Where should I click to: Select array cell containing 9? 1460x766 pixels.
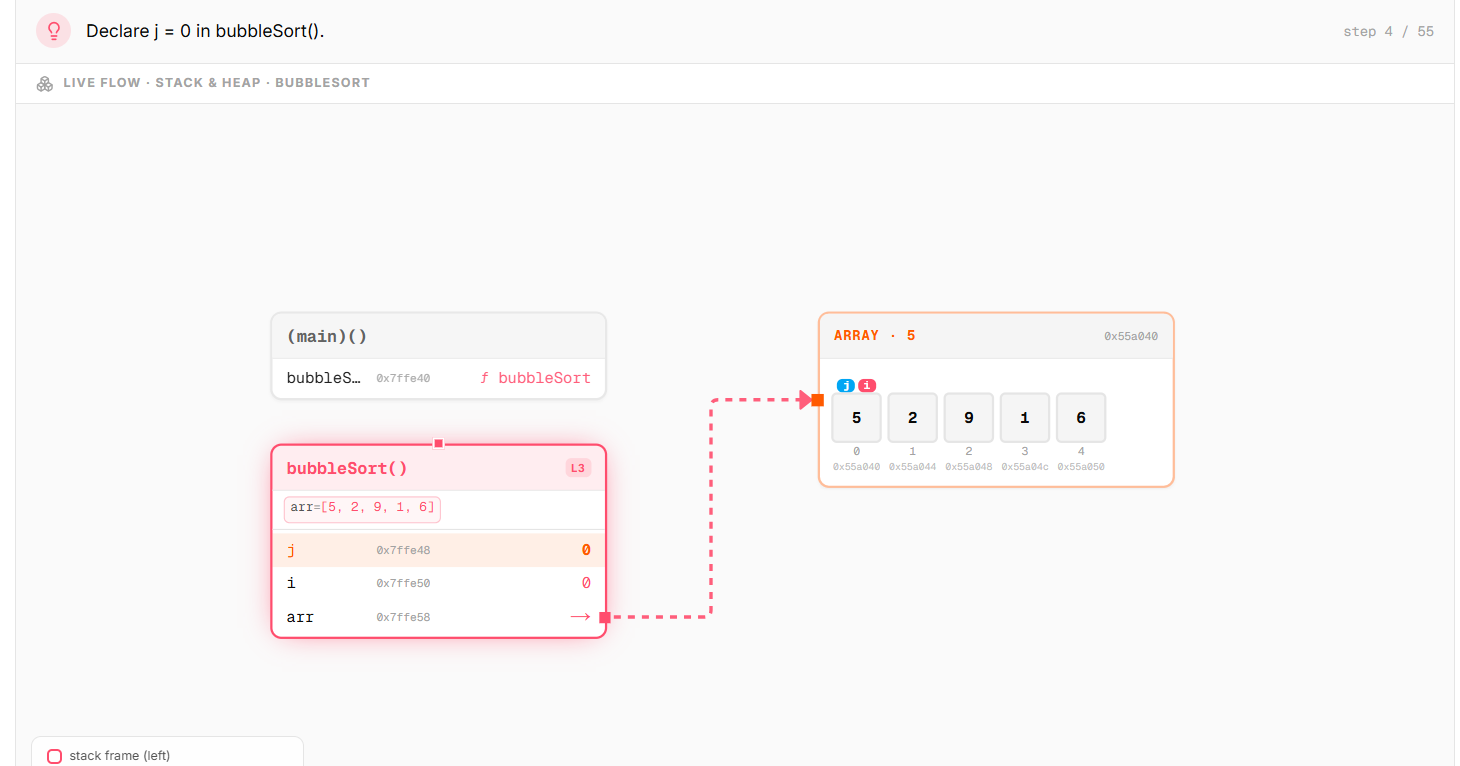click(969, 418)
